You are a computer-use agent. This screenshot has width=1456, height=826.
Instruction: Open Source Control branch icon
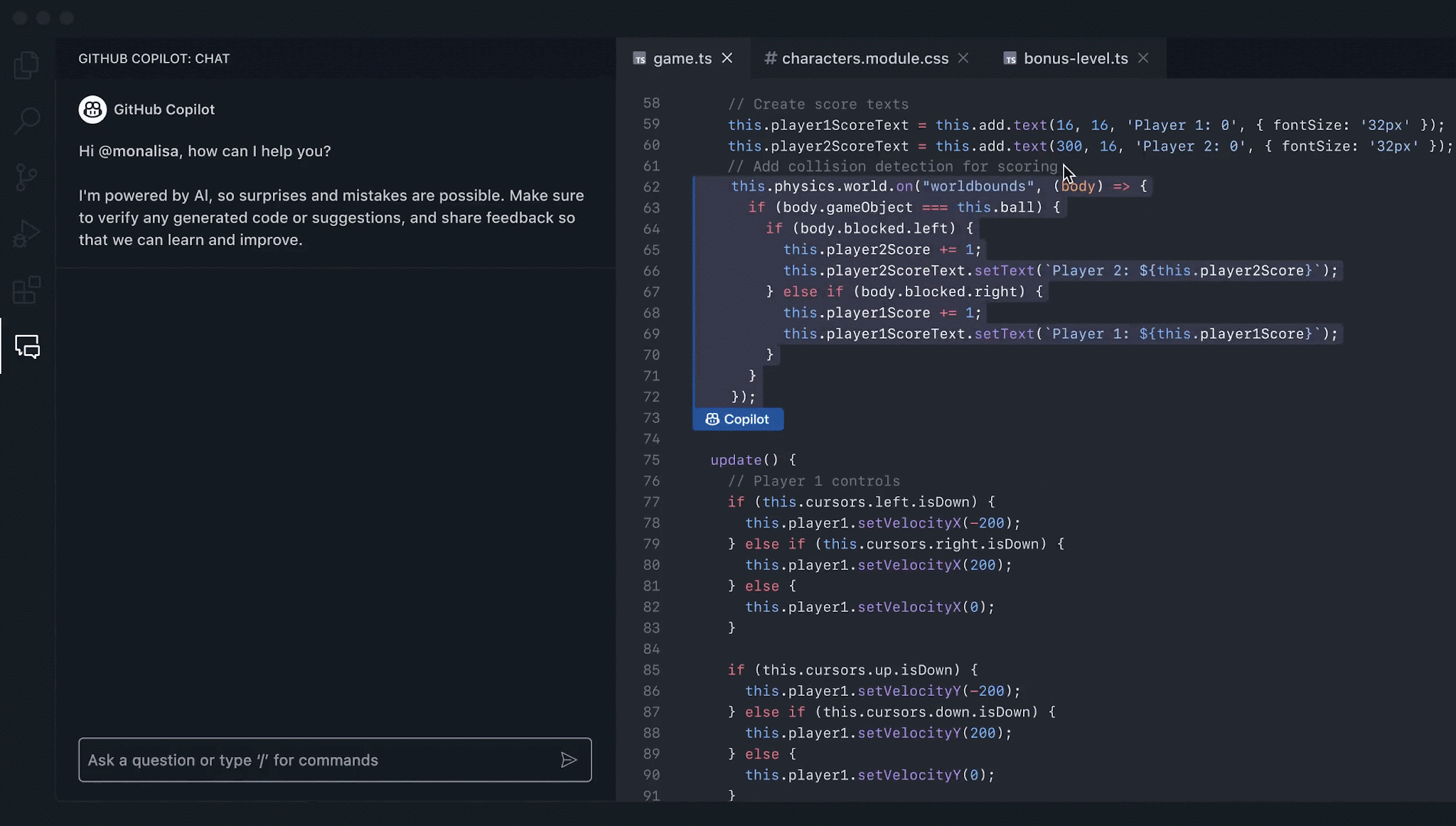tap(27, 177)
